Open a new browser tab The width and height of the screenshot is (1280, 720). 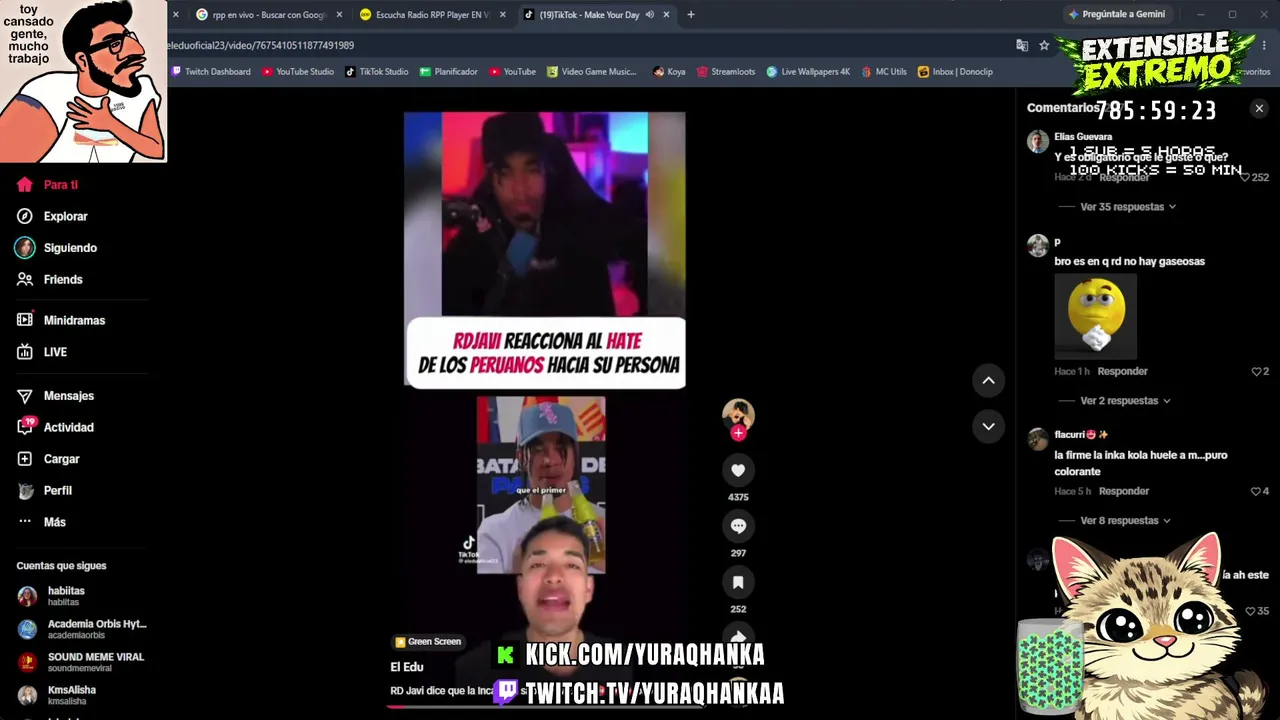click(690, 15)
